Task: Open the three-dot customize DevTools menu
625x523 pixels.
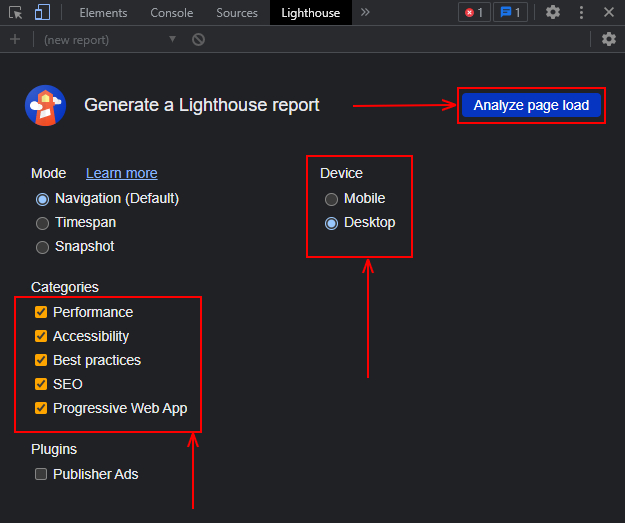Action: pos(581,12)
